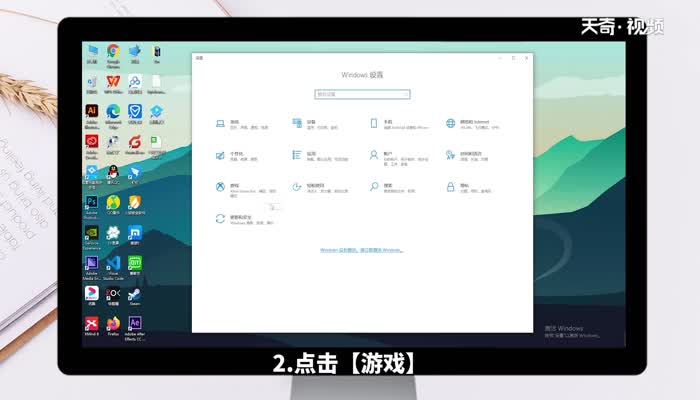Select the blue shield security app shortcut
The height and width of the screenshot is (400, 700).
tap(135, 114)
